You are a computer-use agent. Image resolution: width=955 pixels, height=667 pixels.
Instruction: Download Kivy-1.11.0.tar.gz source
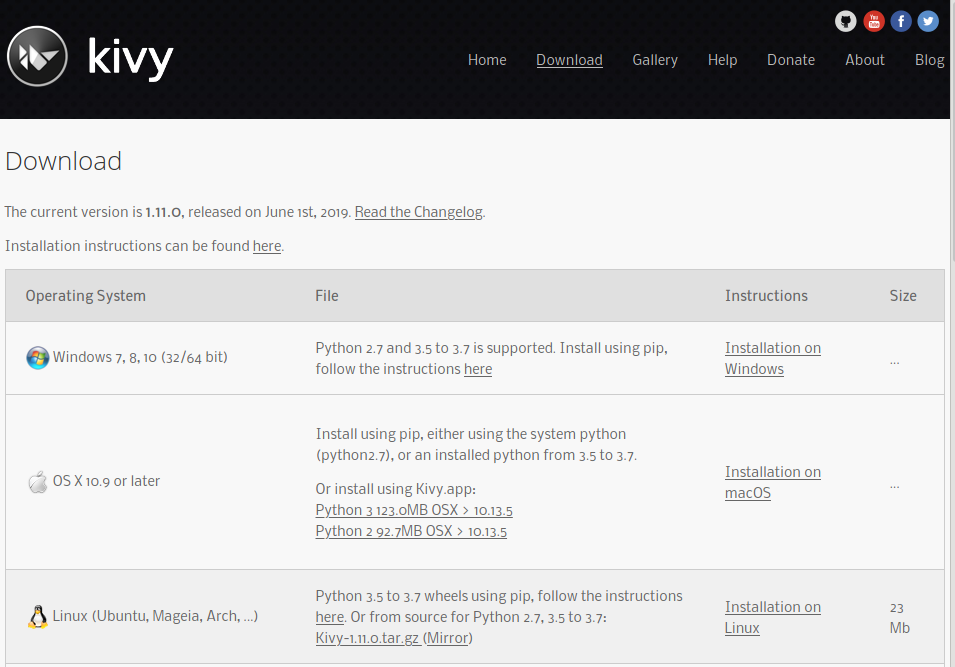pyautogui.click(x=367, y=638)
